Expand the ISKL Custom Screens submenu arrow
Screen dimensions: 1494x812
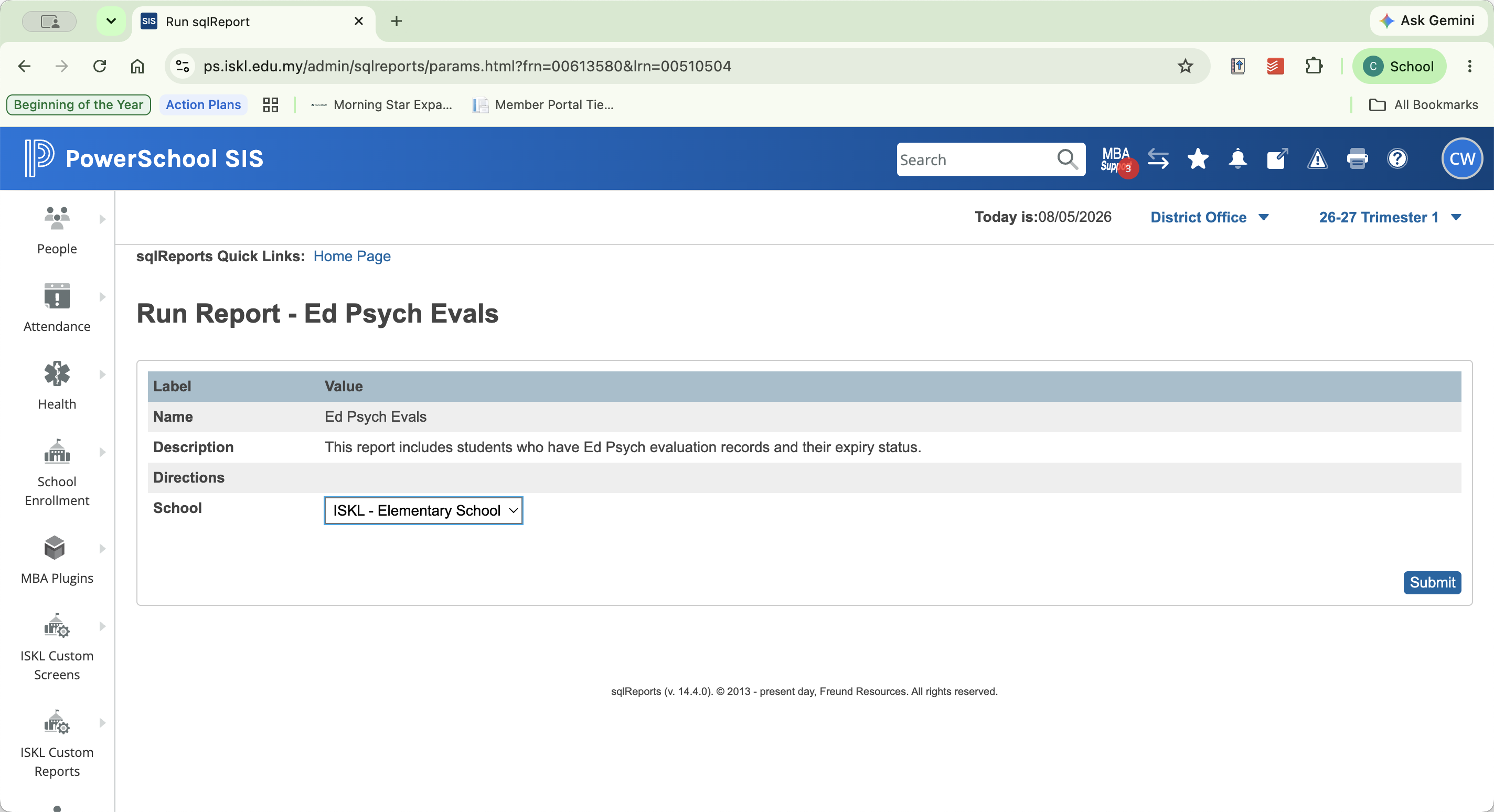(103, 626)
